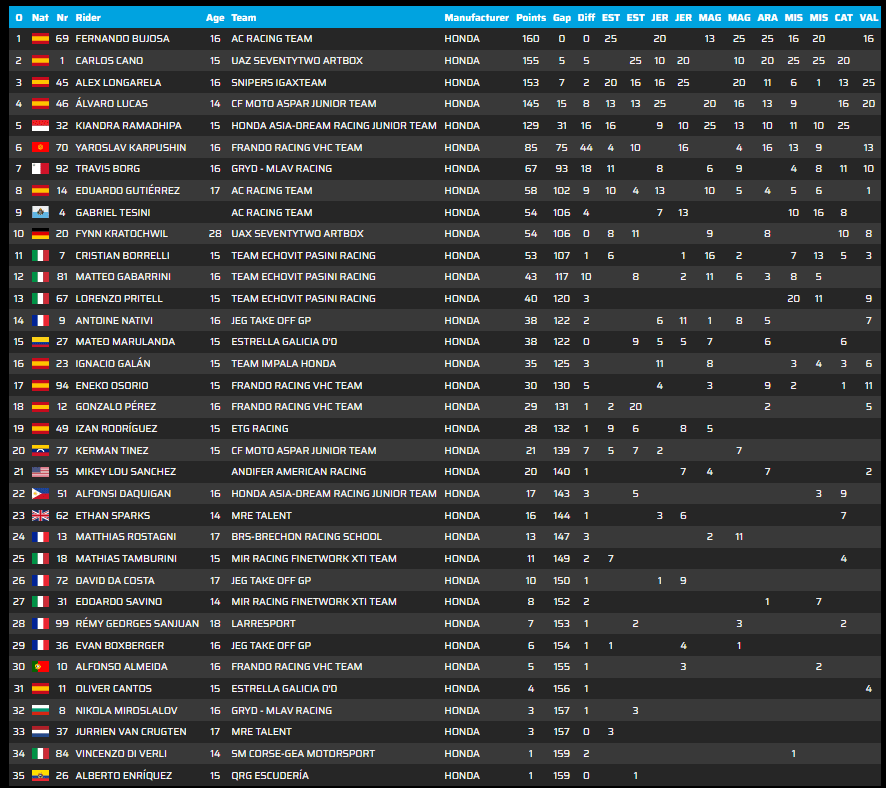Screen dimensions: 886x788
Task: Open rider Eneko Osorio
Action: (x=112, y=386)
